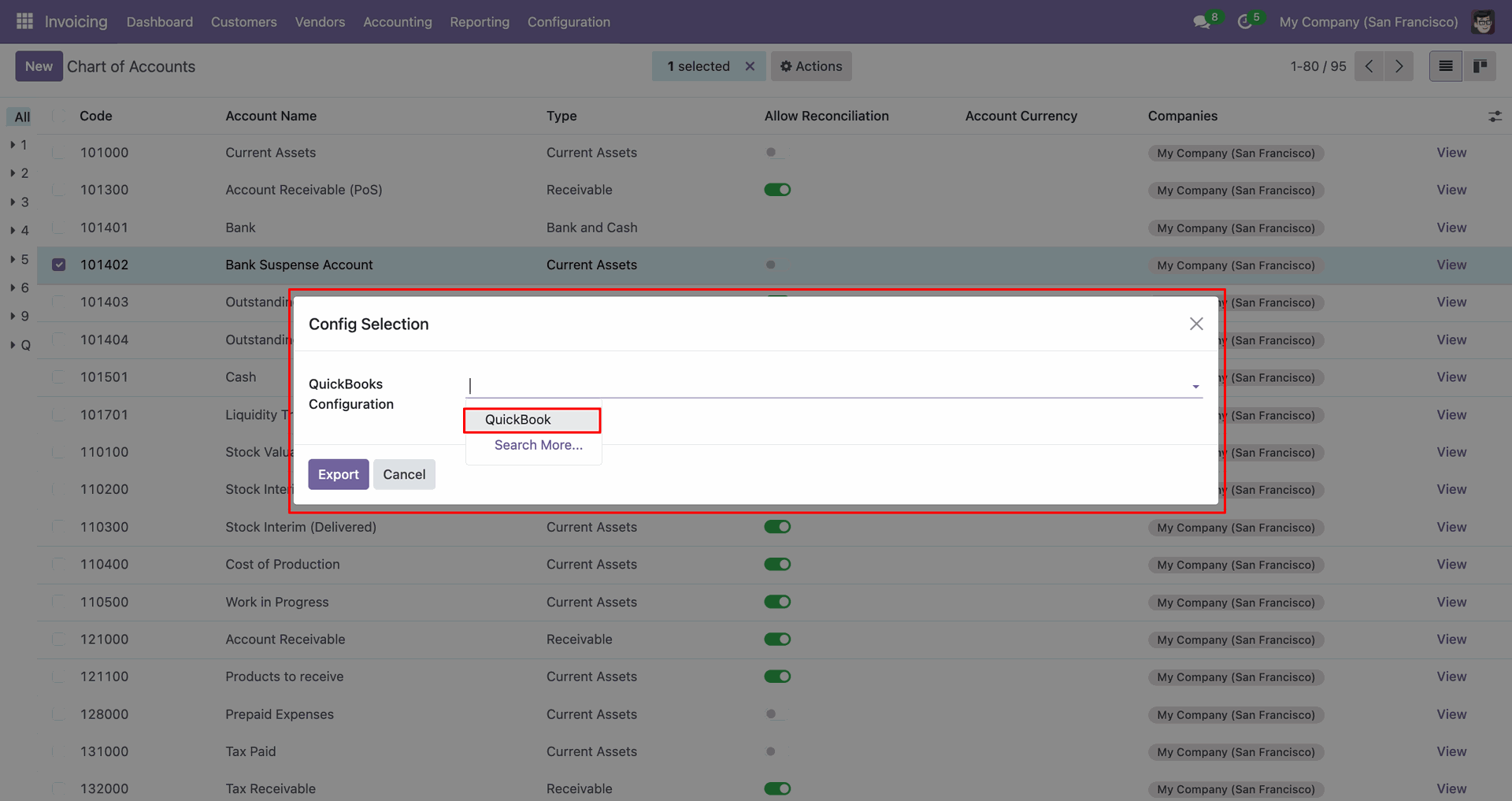Open the apps grid menu icon

[x=24, y=21]
